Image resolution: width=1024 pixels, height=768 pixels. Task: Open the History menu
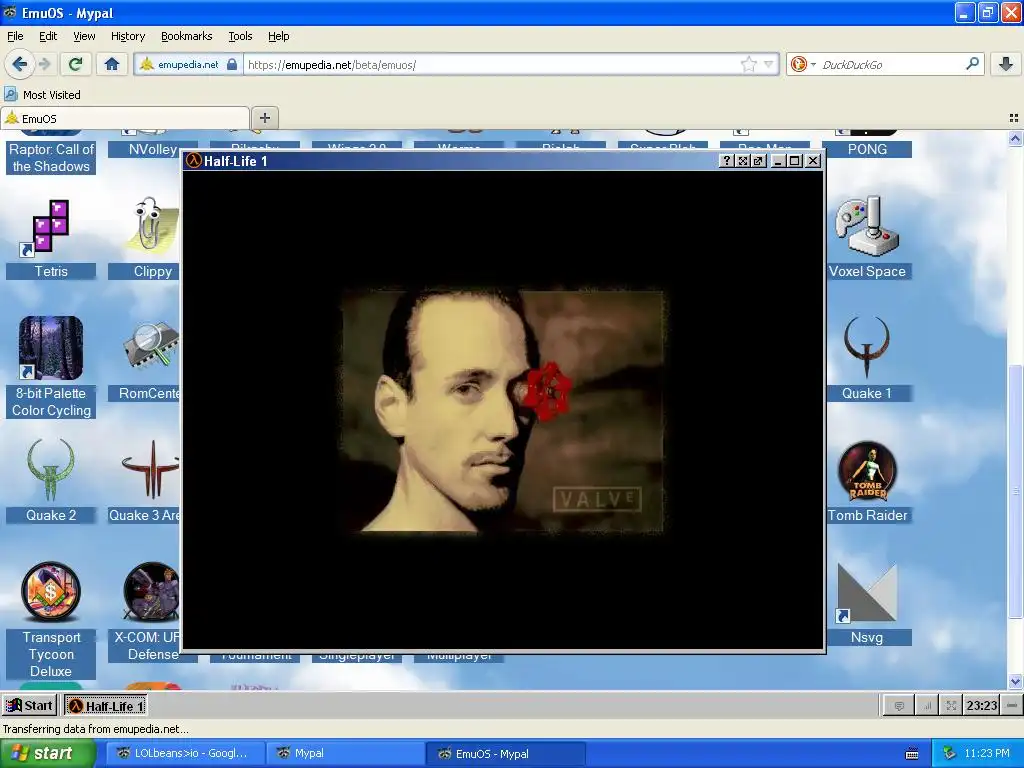[x=127, y=36]
